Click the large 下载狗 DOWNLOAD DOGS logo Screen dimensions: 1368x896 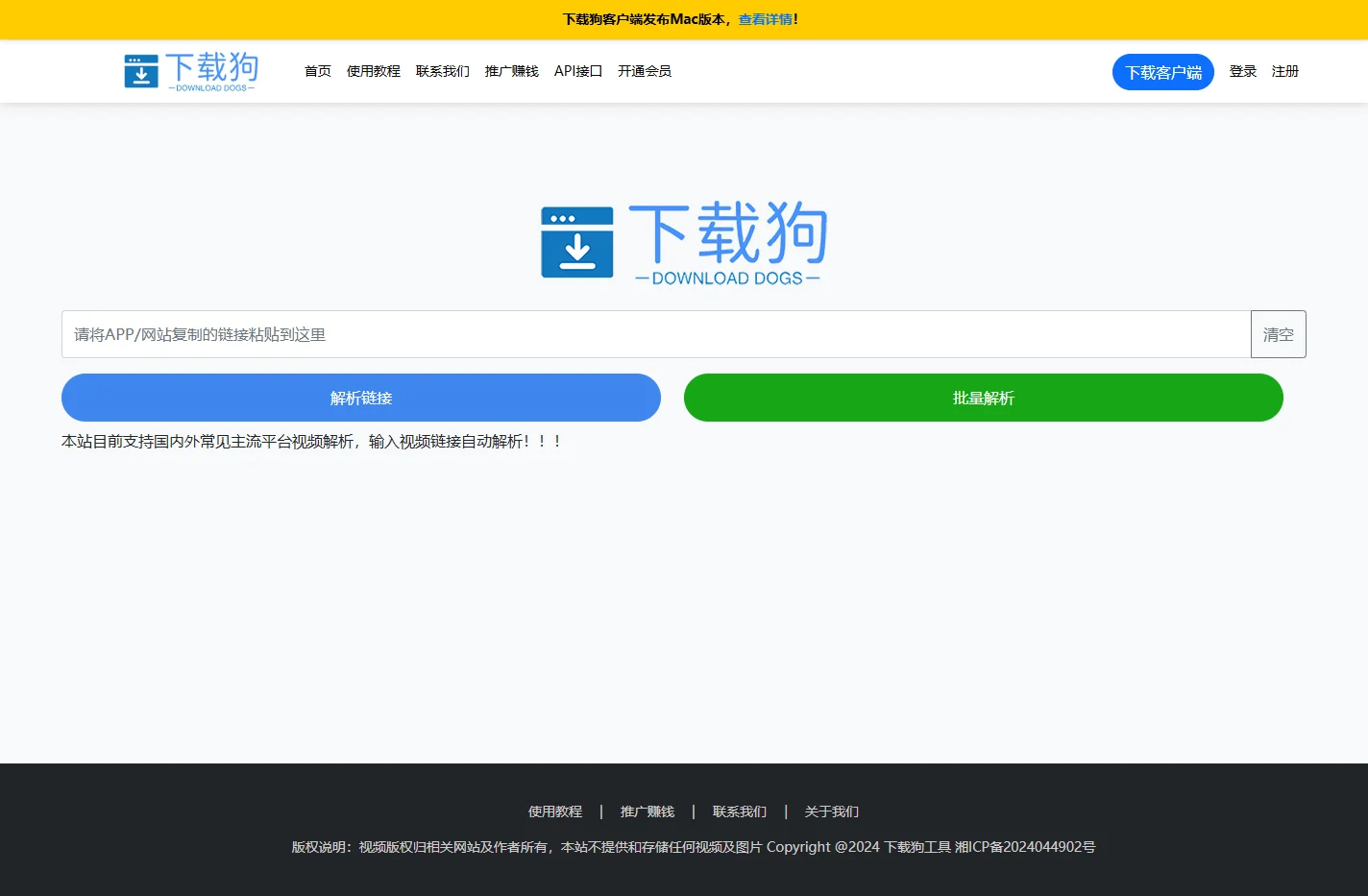pos(684,243)
